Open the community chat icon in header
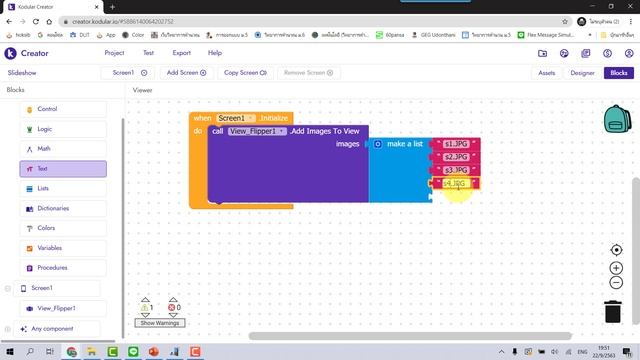The image size is (640, 360). (x=564, y=53)
